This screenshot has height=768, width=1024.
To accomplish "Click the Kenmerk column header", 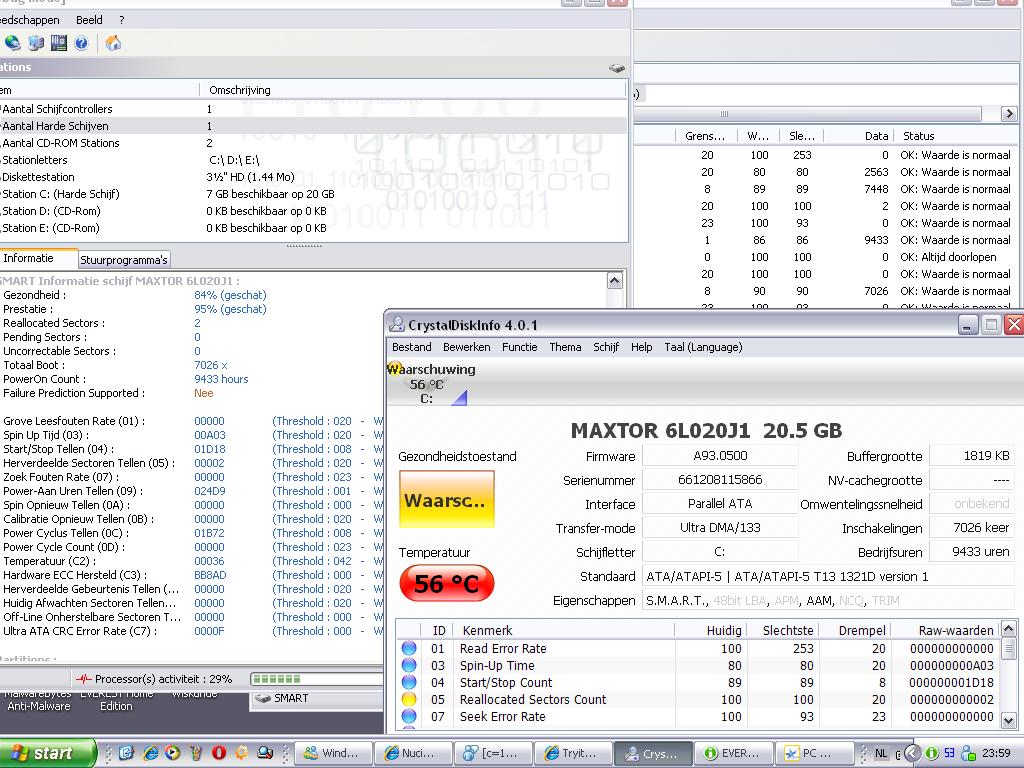I will 566,630.
